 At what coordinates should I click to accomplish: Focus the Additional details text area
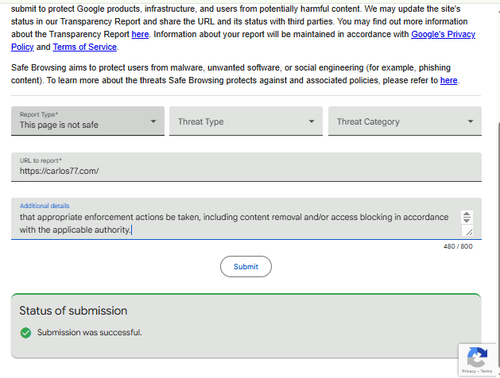coord(246,219)
